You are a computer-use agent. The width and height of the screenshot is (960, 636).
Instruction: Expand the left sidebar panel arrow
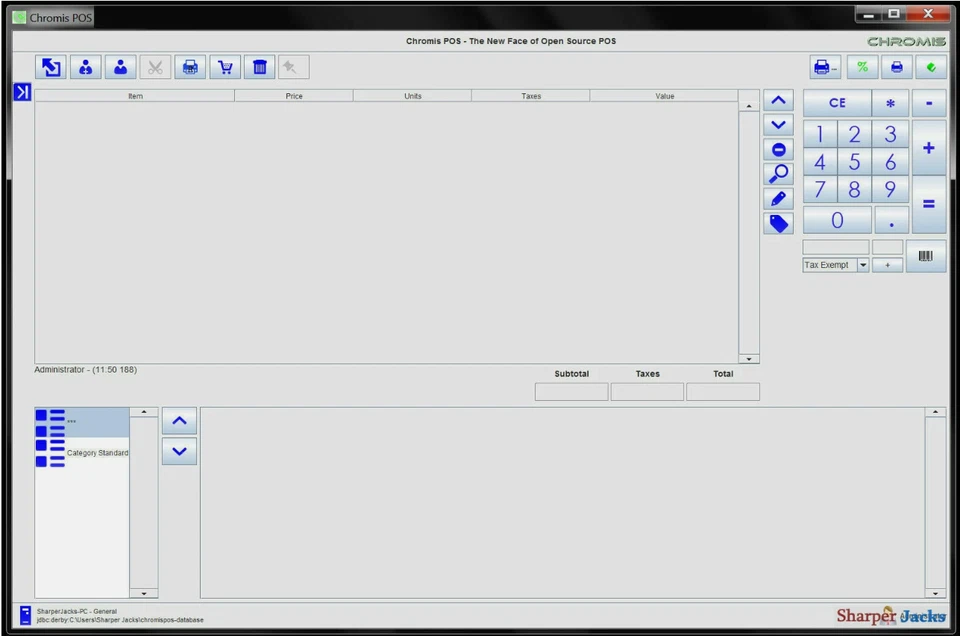tap(21, 92)
